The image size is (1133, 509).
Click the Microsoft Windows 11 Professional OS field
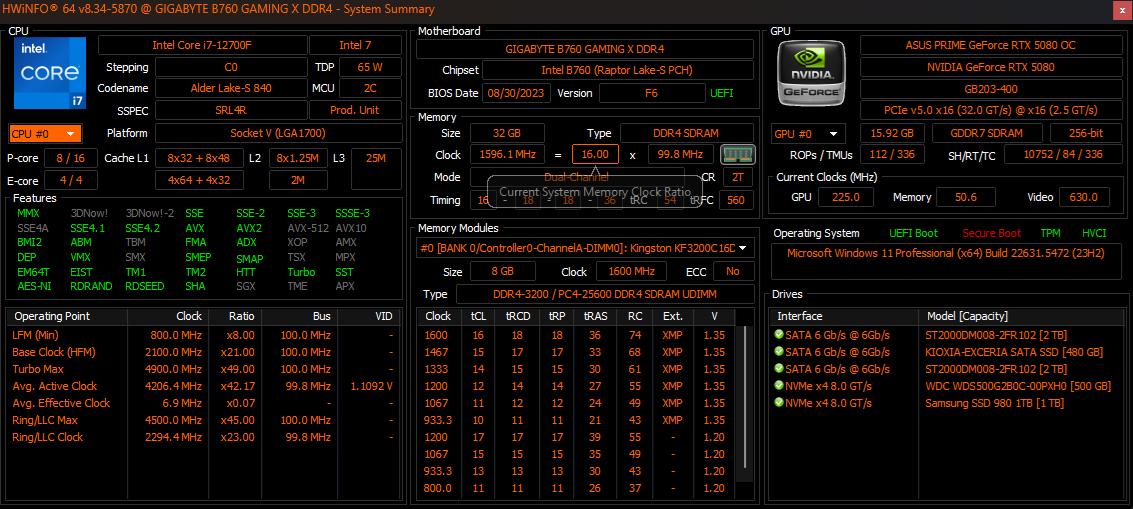945,261
